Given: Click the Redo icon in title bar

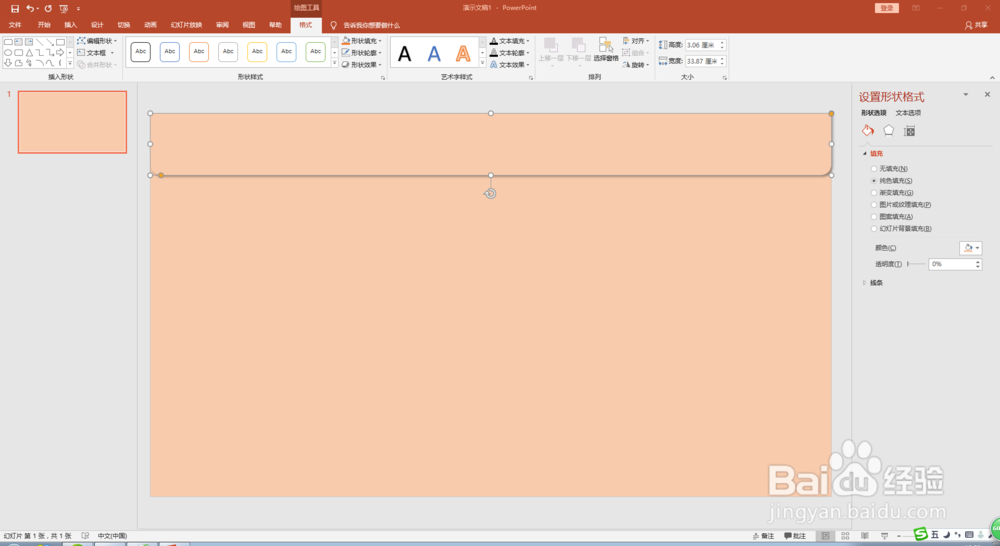Looking at the screenshot, I should point(48,8).
